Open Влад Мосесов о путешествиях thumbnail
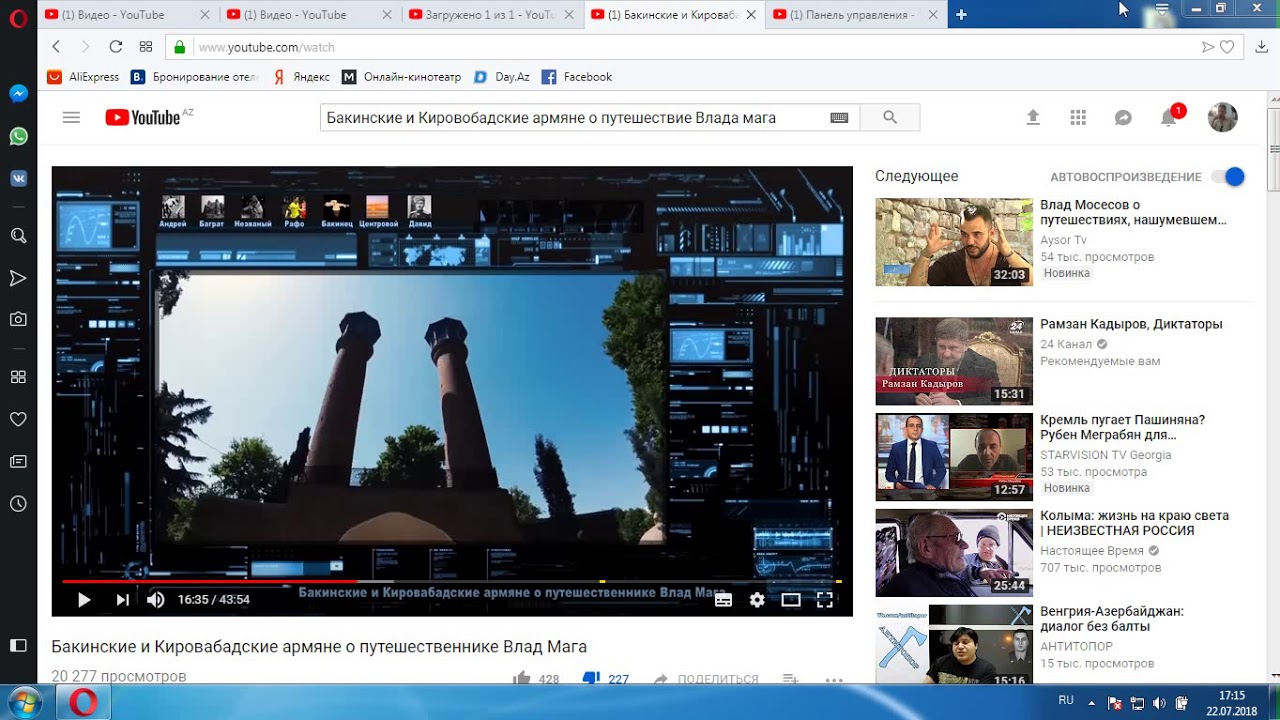The image size is (1280, 720). click(954, 242)
